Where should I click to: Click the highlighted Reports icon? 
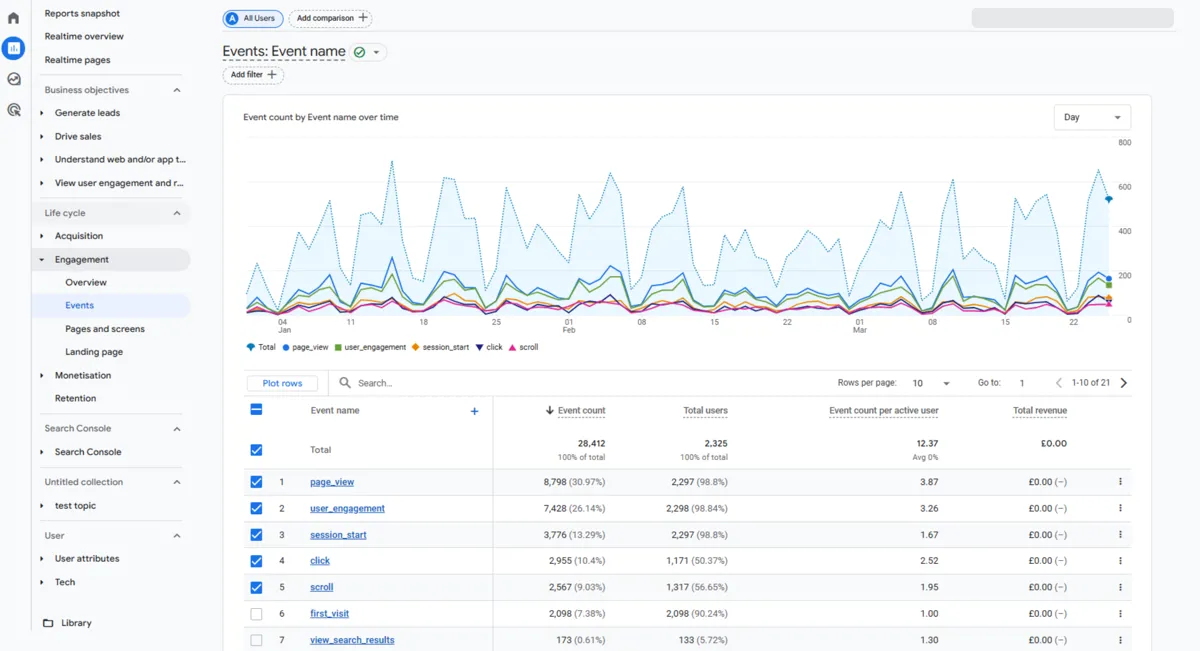[x=13, y=47]
